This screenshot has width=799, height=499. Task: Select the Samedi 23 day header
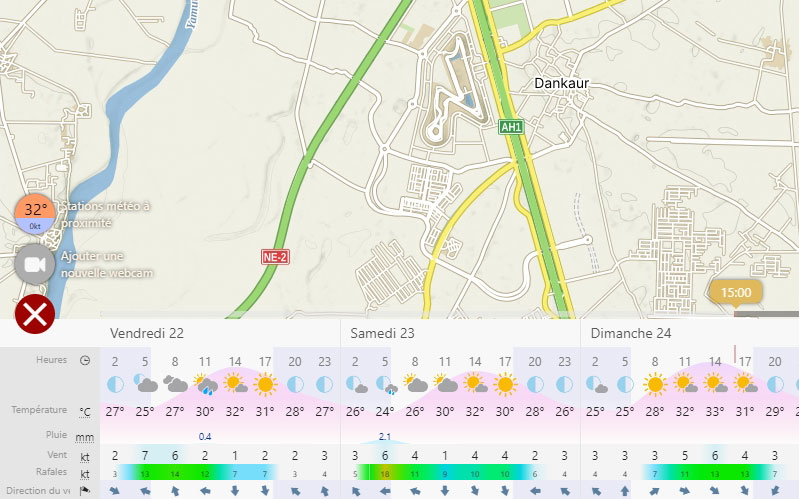point(383,333)
